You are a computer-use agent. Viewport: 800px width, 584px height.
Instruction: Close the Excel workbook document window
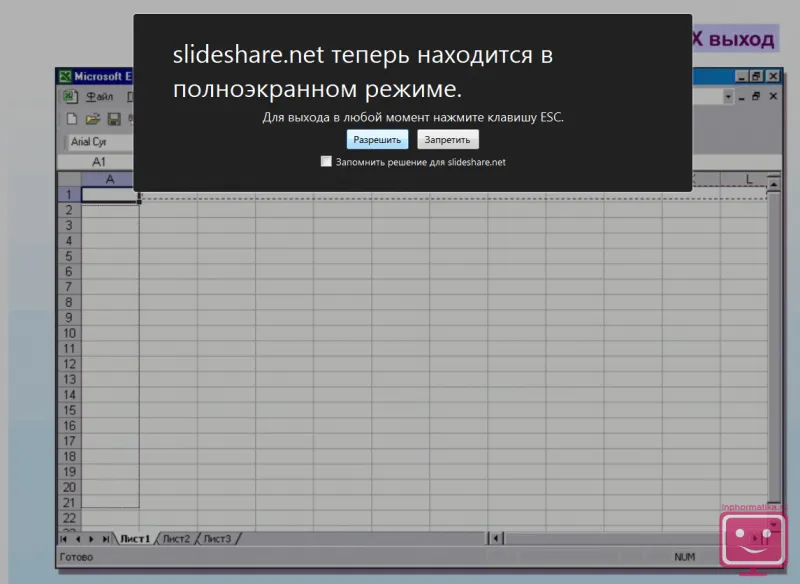coord(773,96)
